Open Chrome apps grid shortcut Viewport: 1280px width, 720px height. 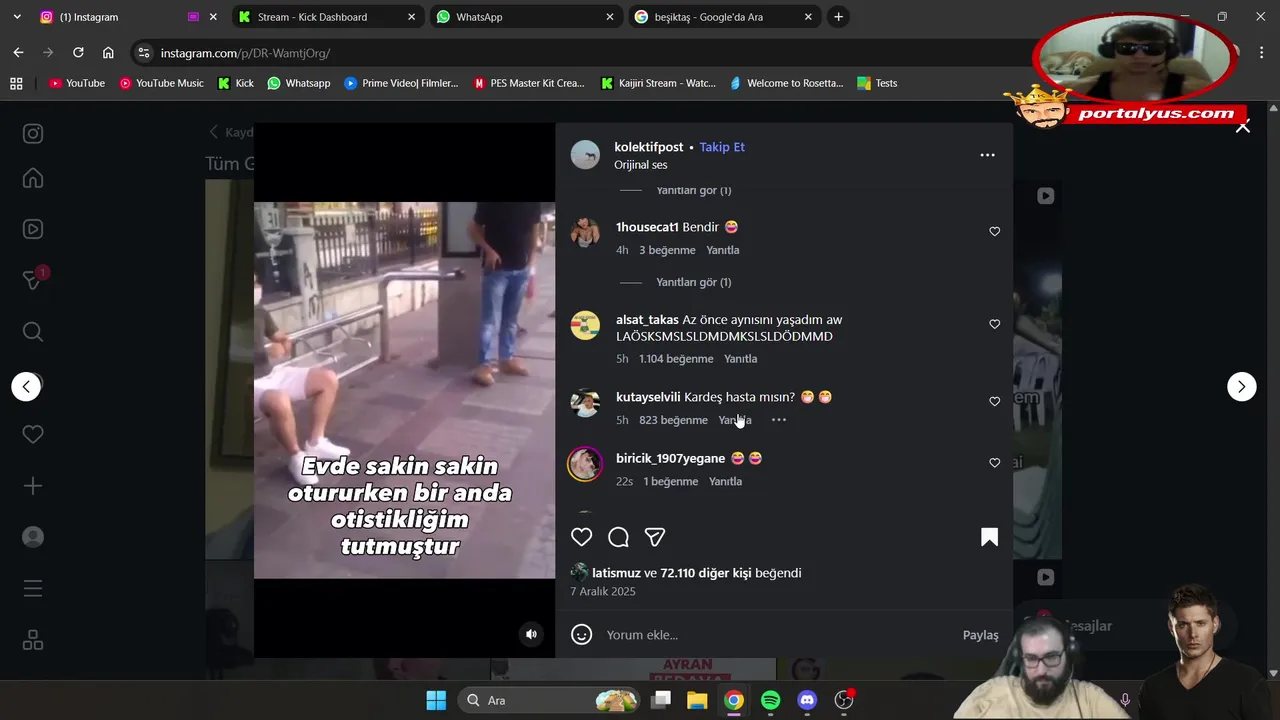click(x=16, y=83)
